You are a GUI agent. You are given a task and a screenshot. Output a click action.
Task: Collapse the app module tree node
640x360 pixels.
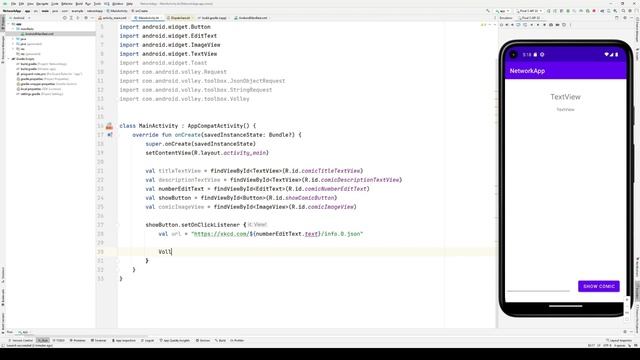[9, 24]
